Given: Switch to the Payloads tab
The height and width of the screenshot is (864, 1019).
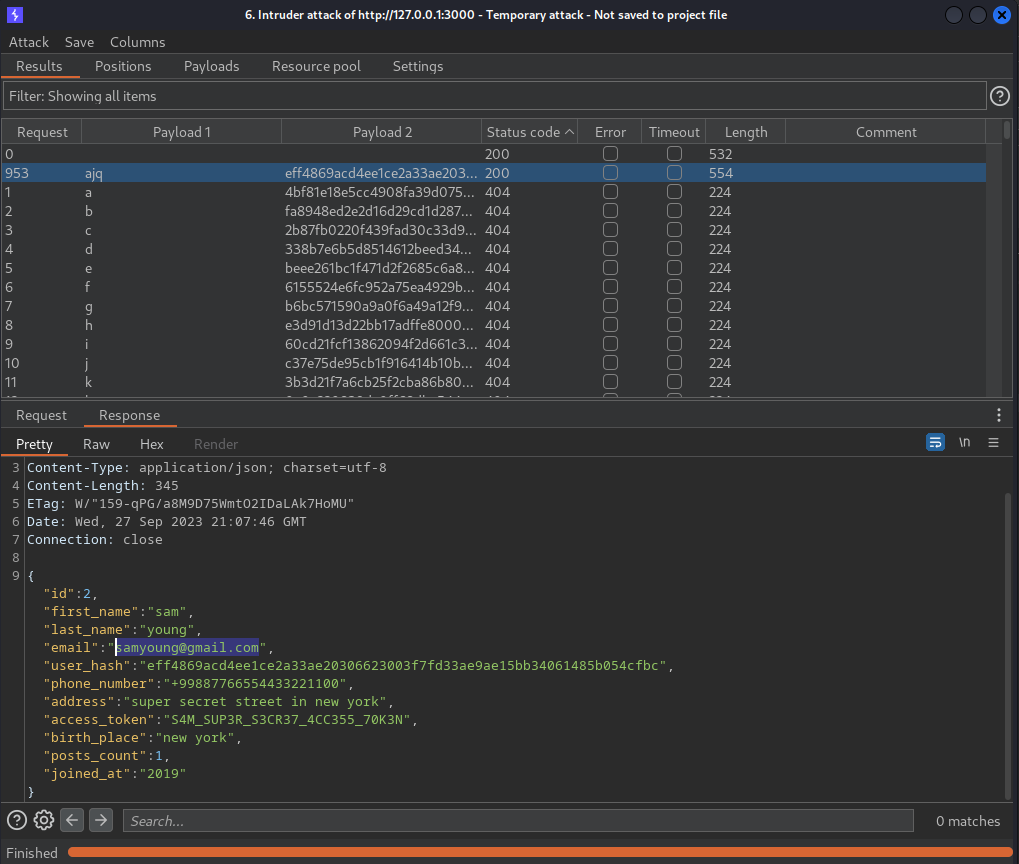Looking at the screenshot, I should pyautogui.click(x=211, y=66).
